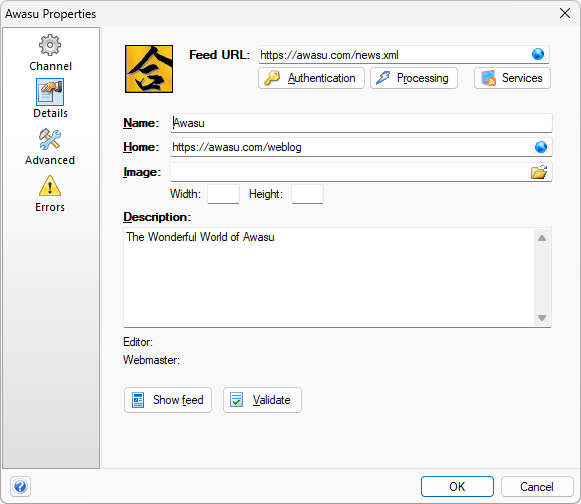581x504 pixels.
Task: Click the Height input box
Action: click(x=307, y=194)
